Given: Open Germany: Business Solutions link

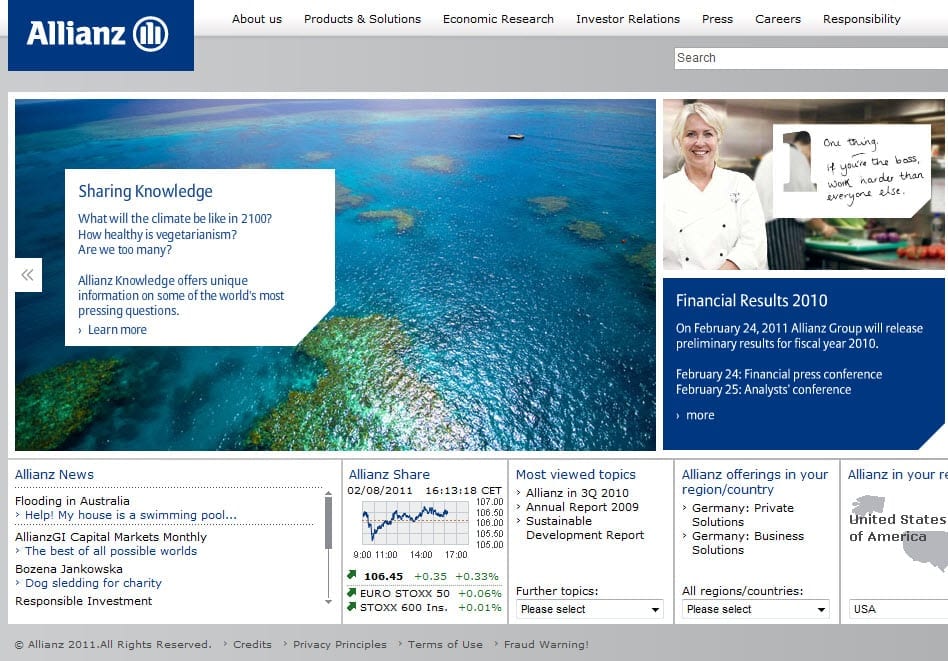Looking at the screenshot, I should point(747,542).
